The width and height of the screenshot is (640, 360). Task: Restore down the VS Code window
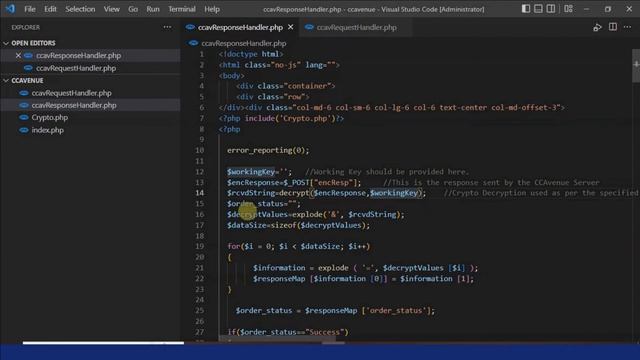click(608, 9)
